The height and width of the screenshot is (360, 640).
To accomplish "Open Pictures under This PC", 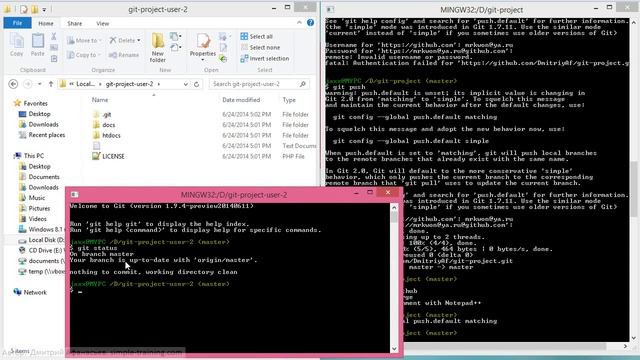I will 39,209.
